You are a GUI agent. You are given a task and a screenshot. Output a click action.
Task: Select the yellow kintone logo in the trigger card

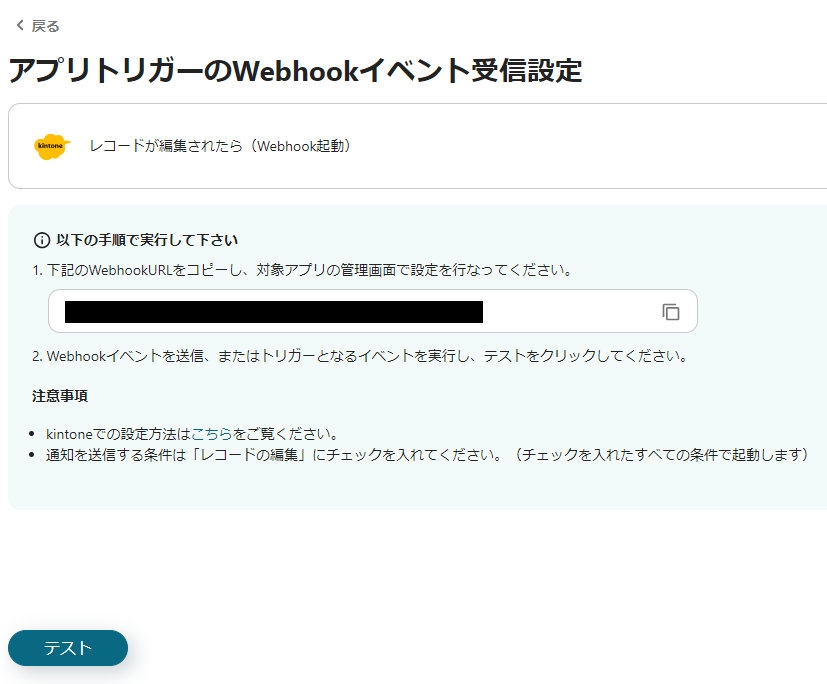tap(51, 146)
